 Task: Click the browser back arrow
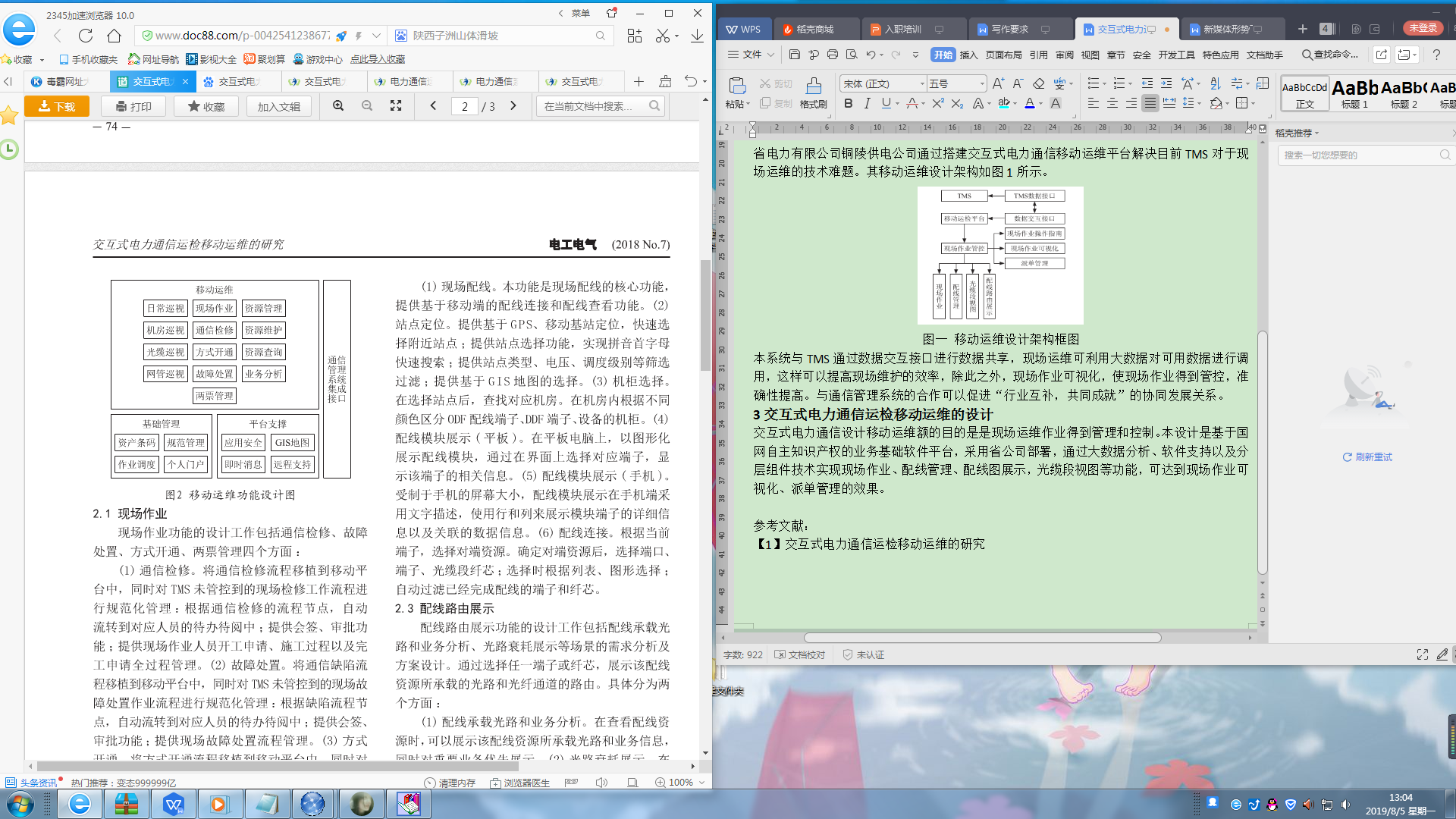[x=58, y=36]
